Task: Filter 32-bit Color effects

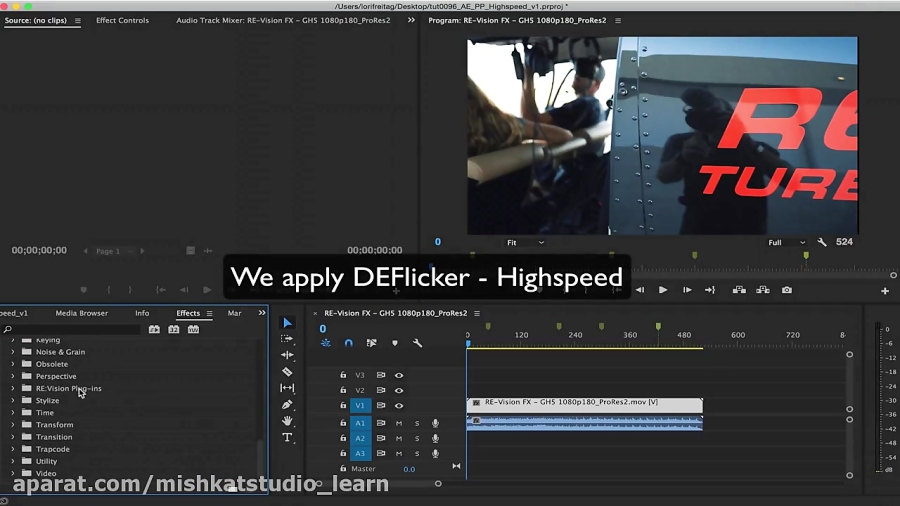Action: point(173,329)
